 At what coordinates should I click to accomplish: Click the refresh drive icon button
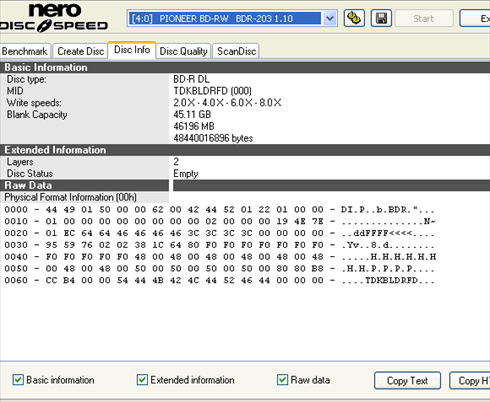(354, 18)
